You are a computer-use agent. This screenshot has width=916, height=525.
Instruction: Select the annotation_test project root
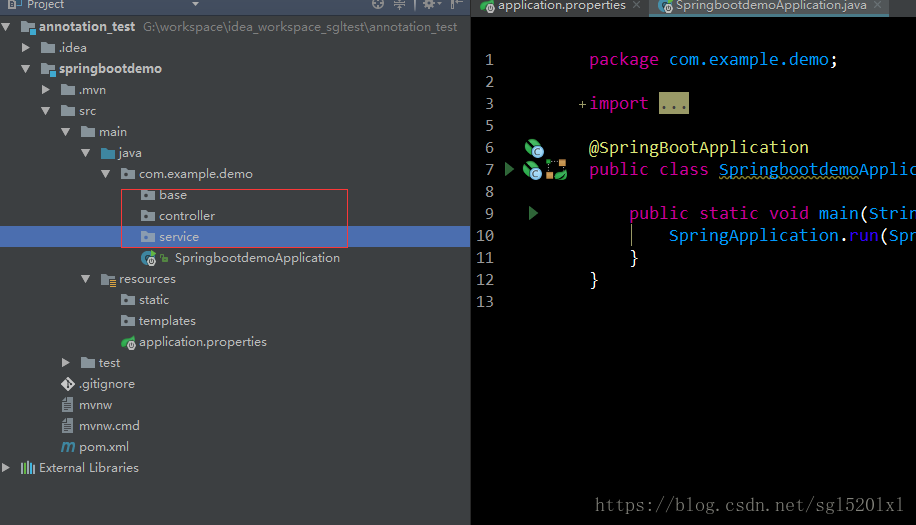(x=86, y=26)
